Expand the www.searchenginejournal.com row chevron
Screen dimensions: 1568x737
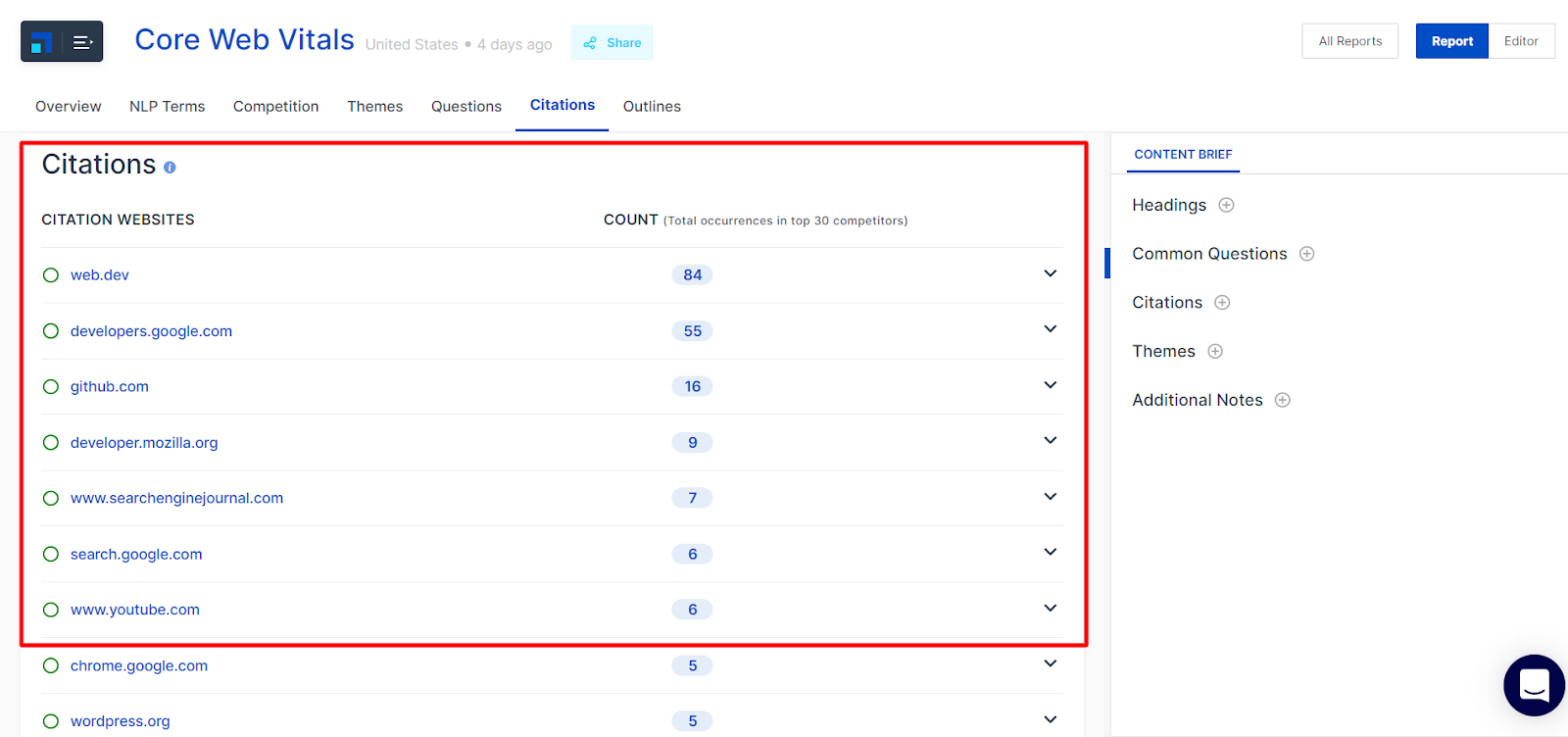[1051, 497]
